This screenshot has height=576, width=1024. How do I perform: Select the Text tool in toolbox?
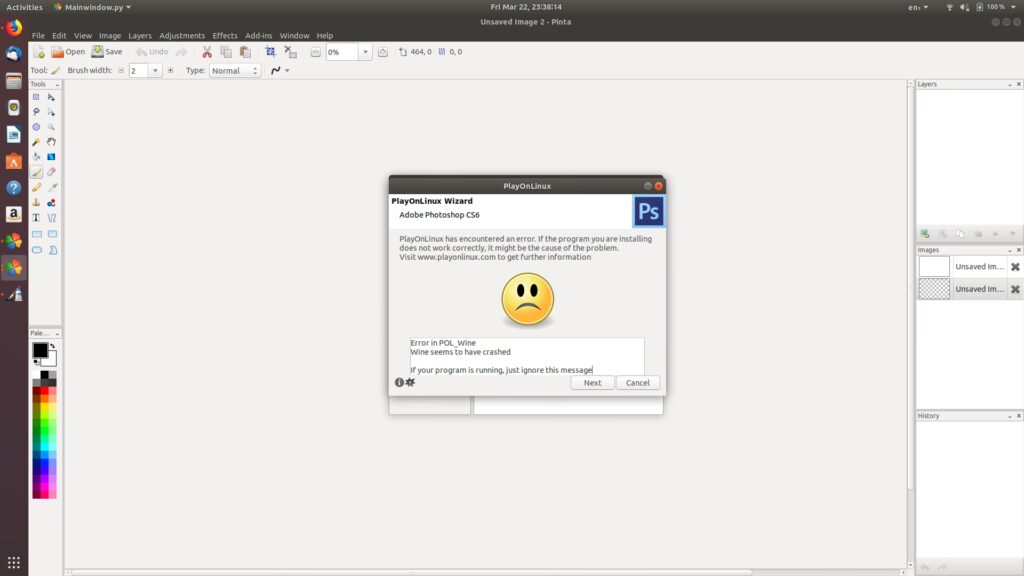pos(36,217)
